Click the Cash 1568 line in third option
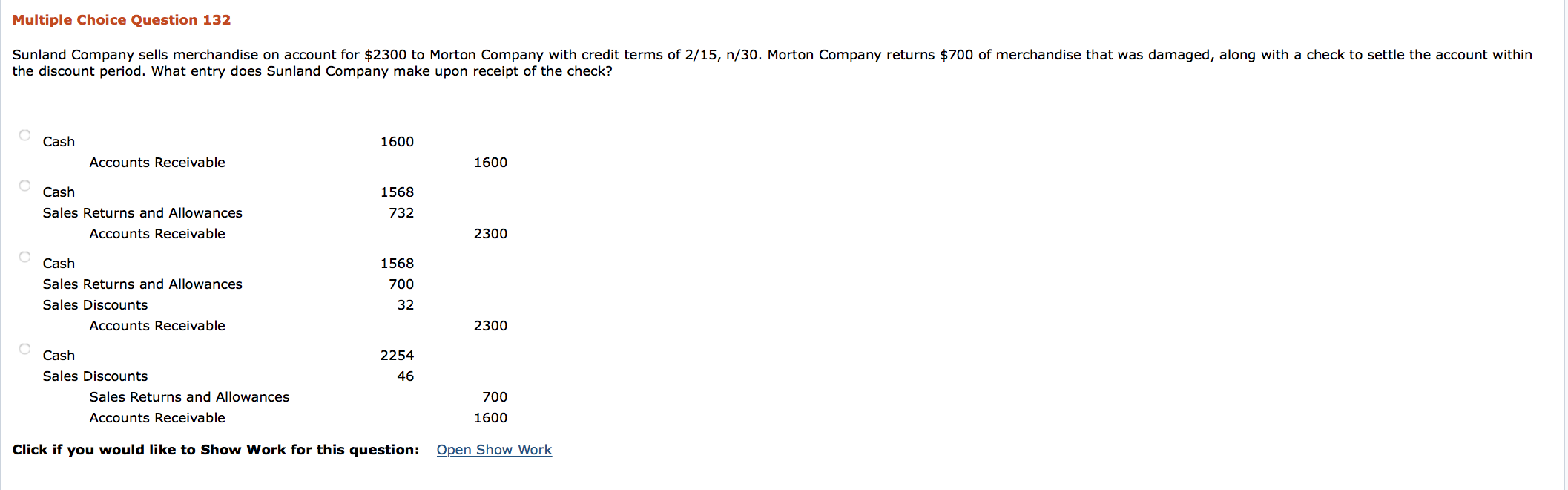 pos(223,263)
